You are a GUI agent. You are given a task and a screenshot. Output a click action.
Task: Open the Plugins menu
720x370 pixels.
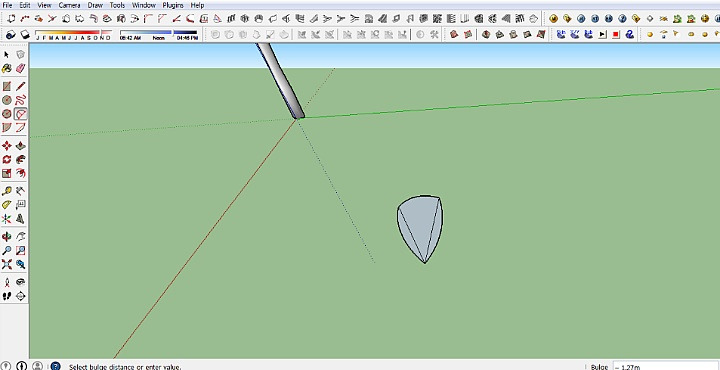click(173, 5)
